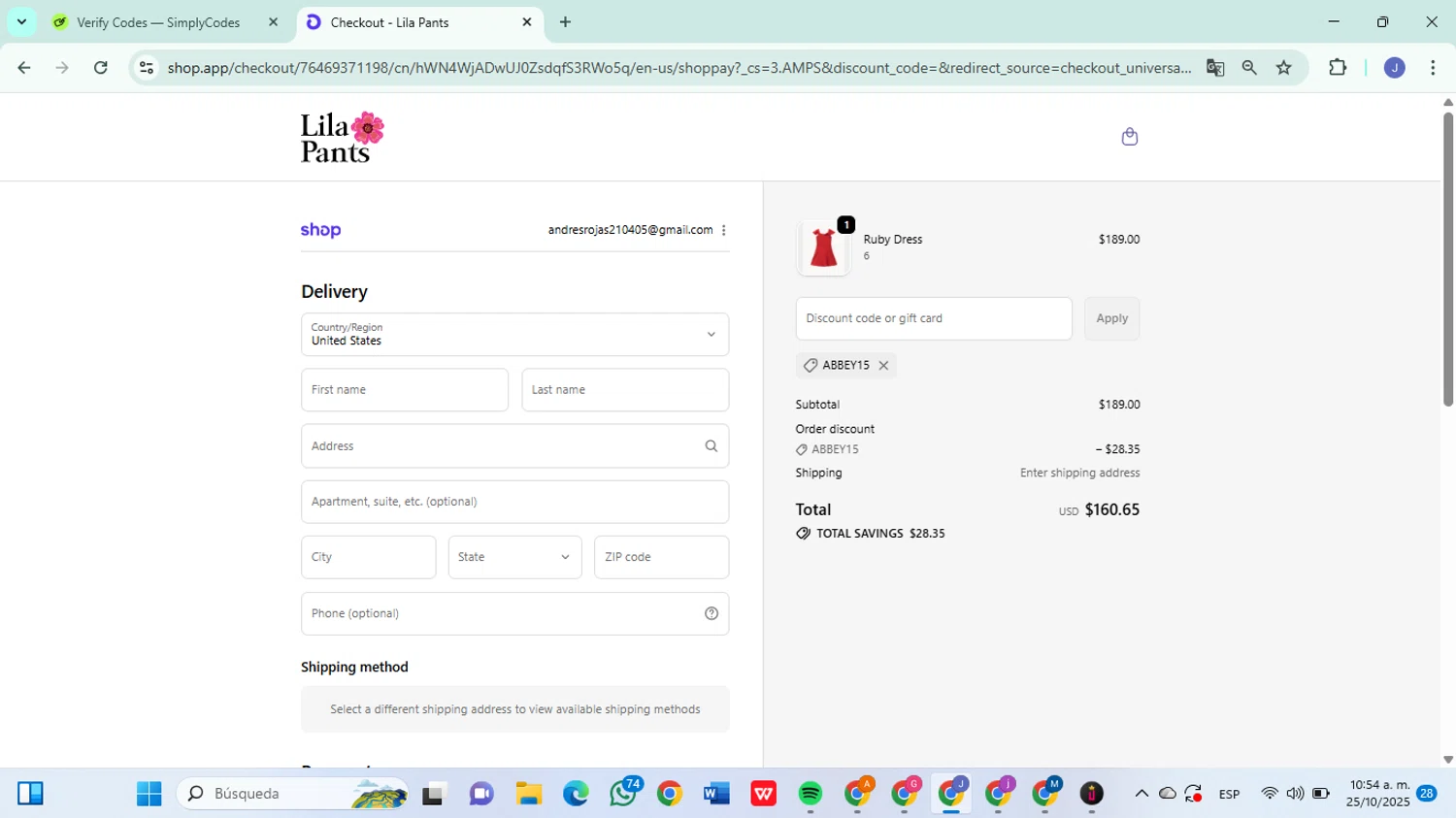This screenshot has width=1456, height=818.
Task: Bookmark this page with the star icon
Action: click(1284, 68)
